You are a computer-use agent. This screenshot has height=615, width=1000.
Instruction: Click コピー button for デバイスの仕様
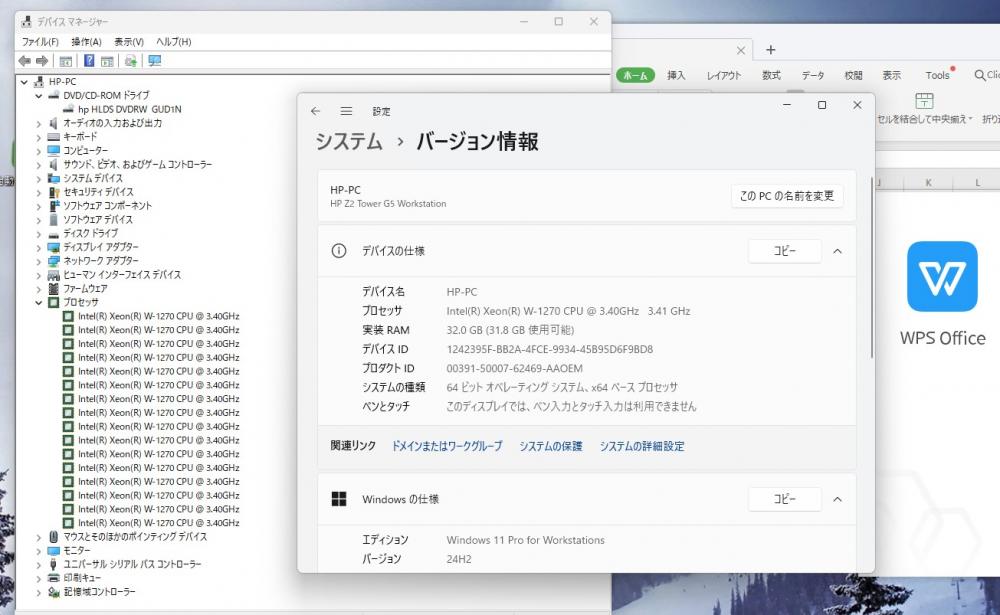pos(784,251)
